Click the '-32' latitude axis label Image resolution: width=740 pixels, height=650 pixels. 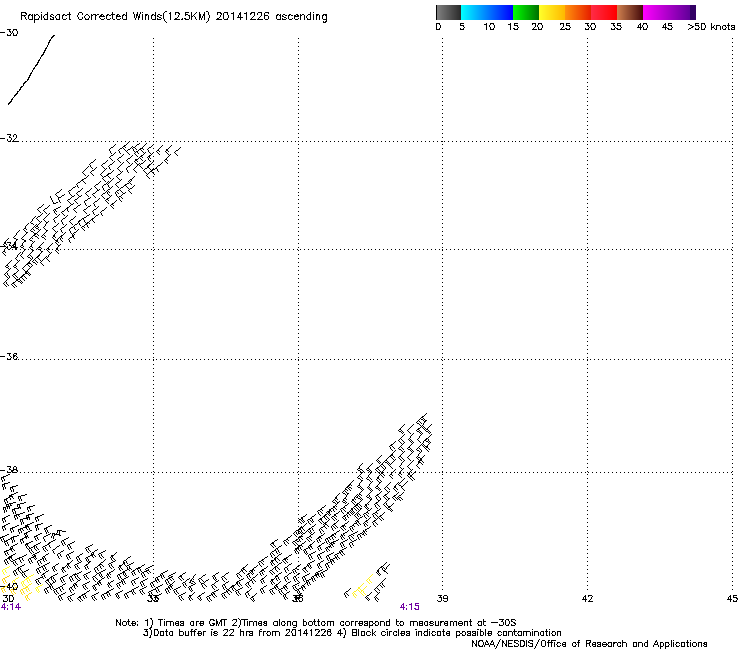9,138
